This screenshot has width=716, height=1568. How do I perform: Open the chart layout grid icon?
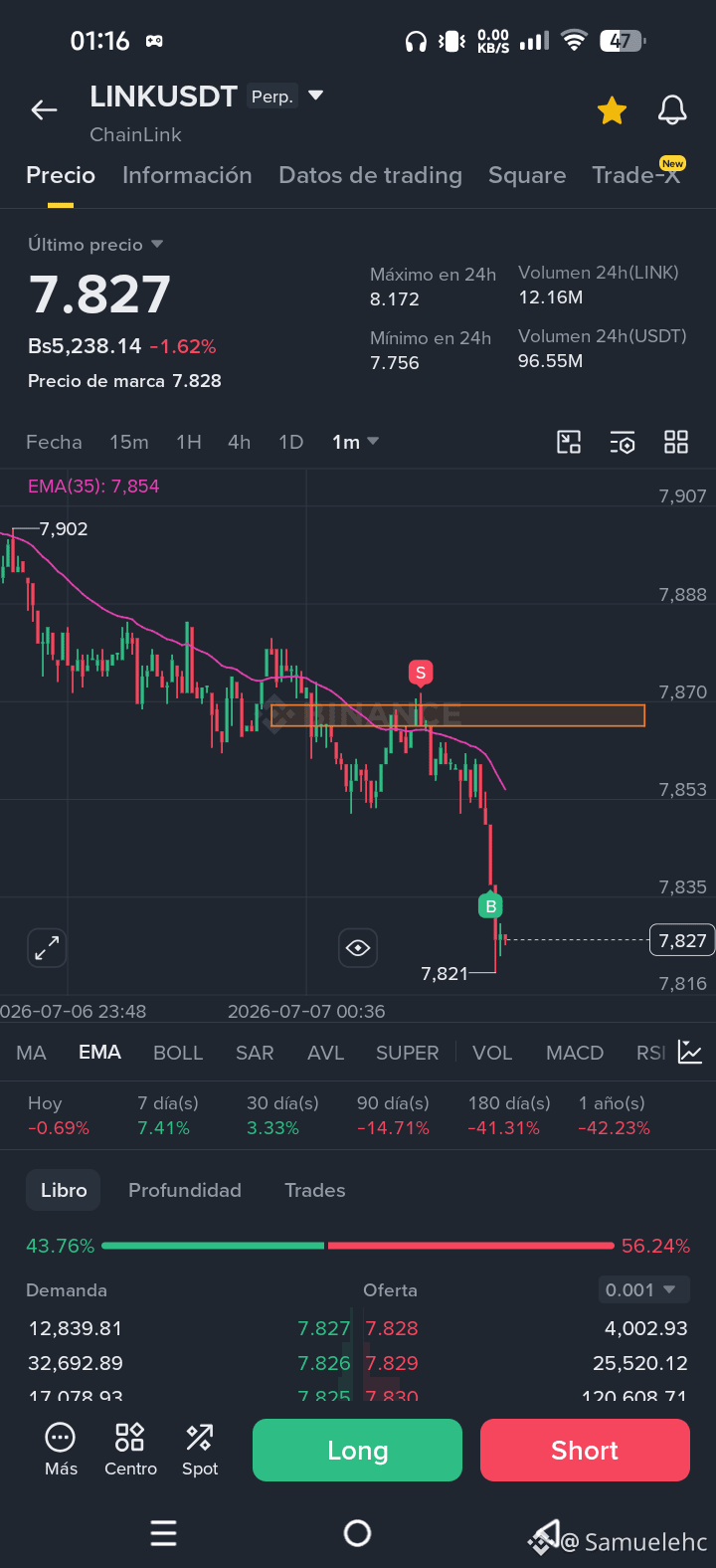click(x=676, y=442)
